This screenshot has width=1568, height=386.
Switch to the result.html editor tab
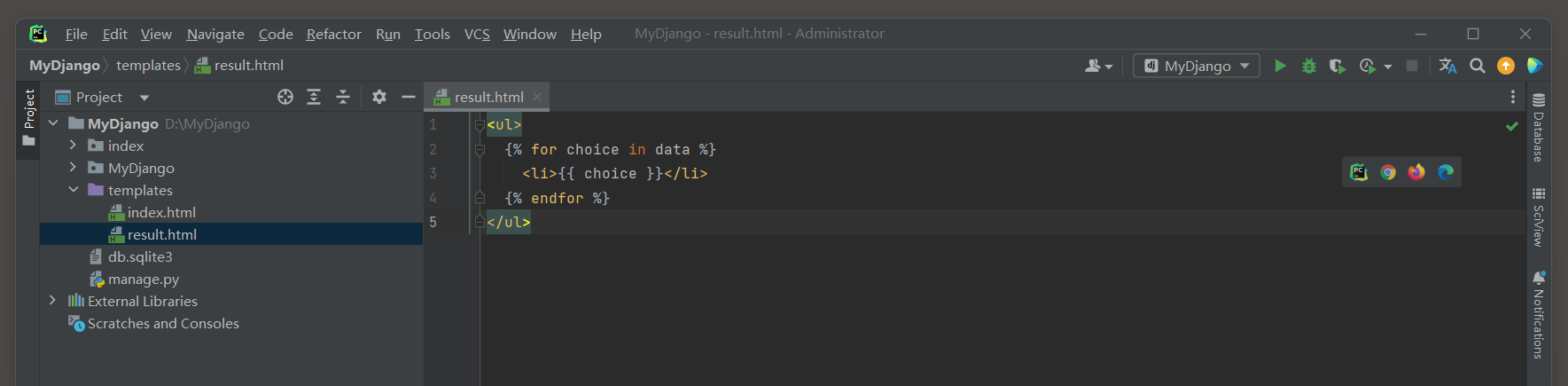coord(488,97)
